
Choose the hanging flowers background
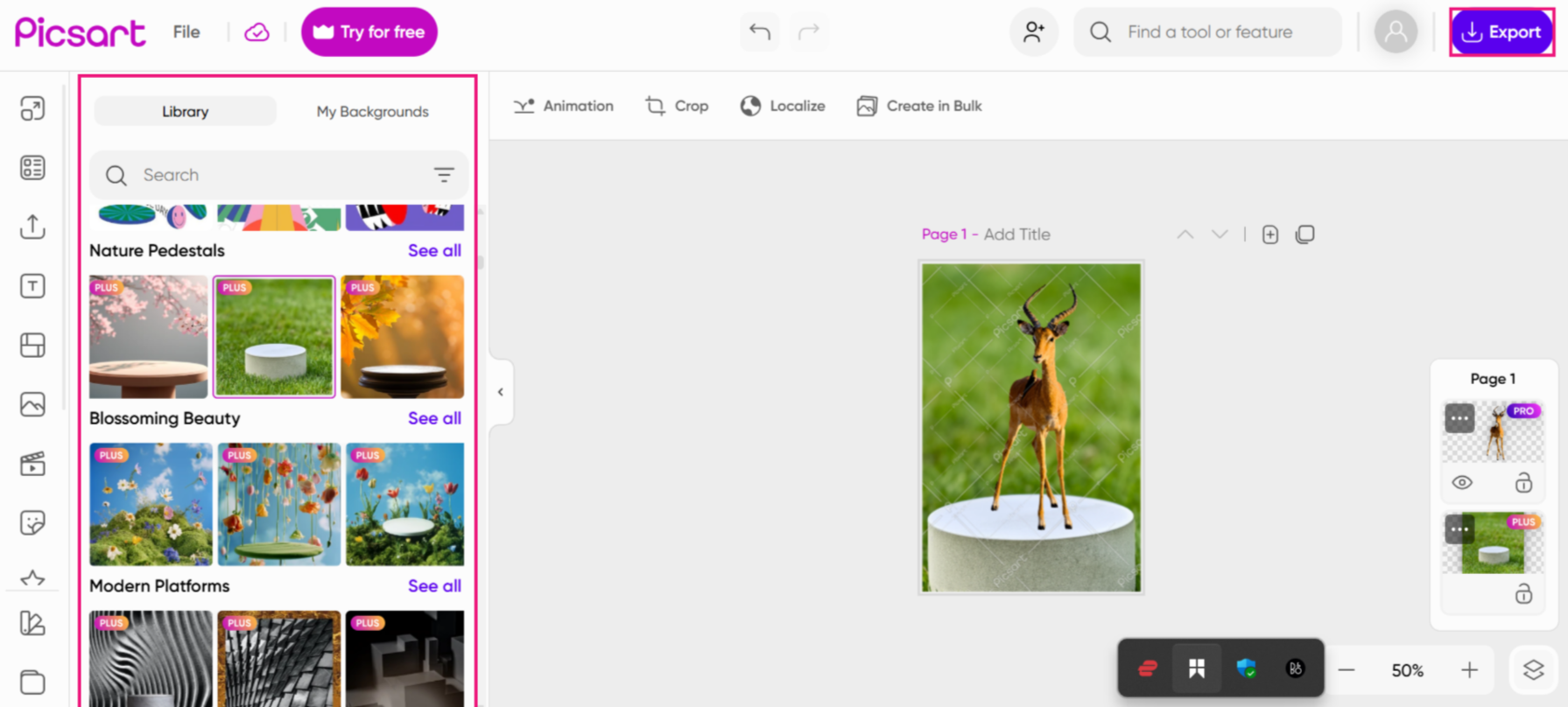(279, 504)
